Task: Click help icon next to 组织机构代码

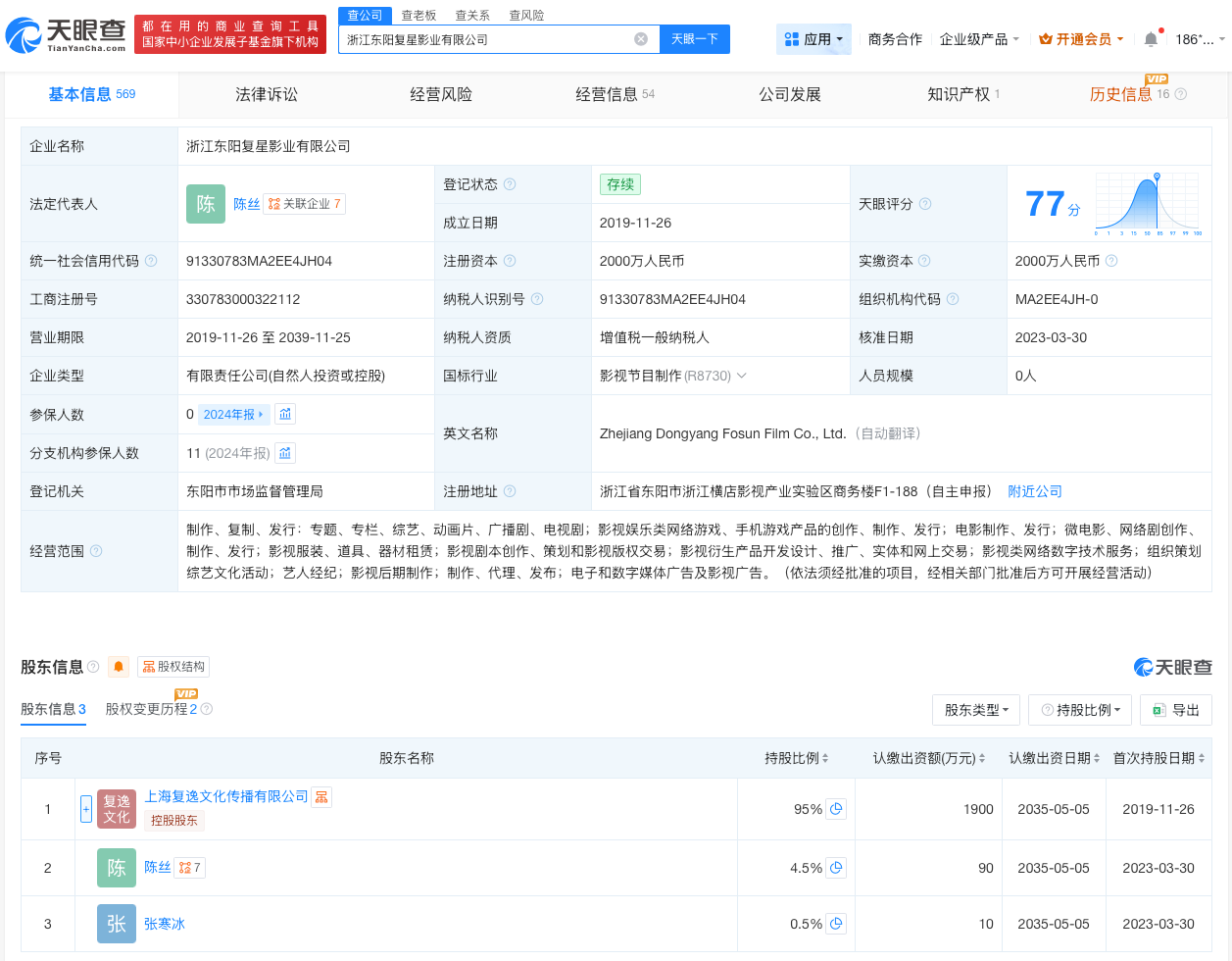Action: [953, 299]
